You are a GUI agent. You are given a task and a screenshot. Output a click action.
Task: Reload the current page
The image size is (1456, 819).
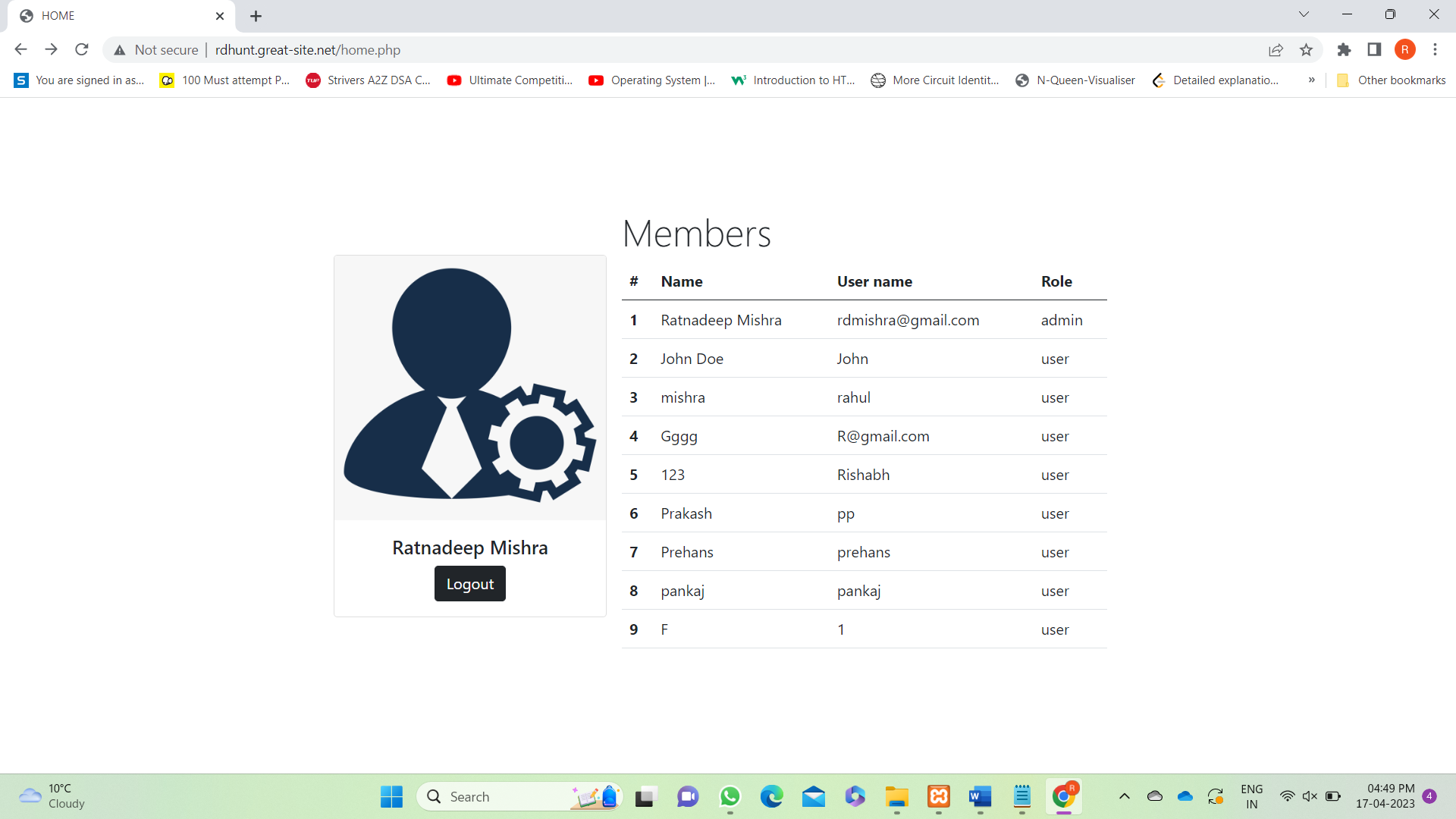pyautogui.click(x=81, y=49)
